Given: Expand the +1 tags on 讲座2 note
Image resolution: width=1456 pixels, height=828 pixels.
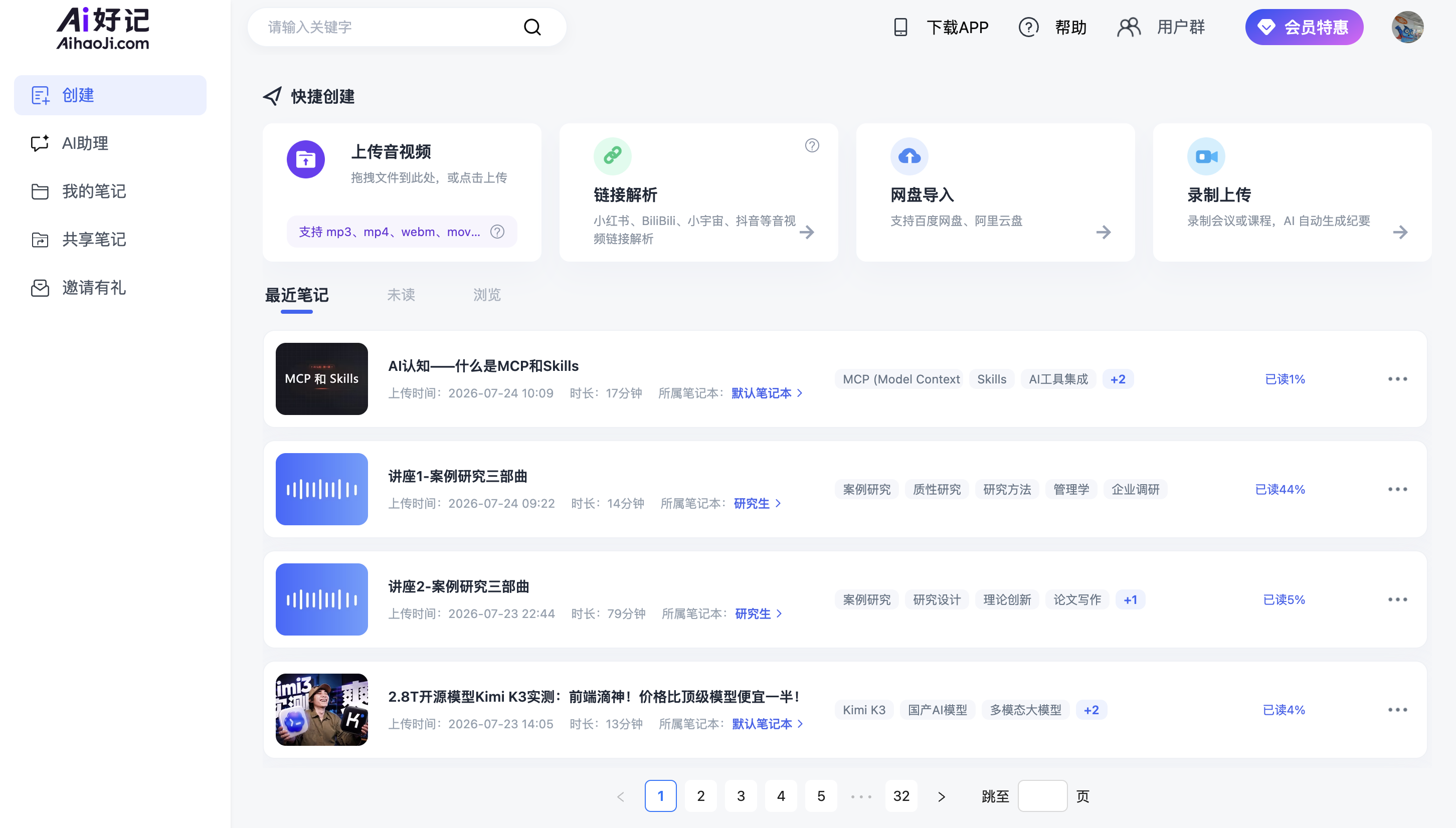Looking at the screenshot, I should pyautogui.click(x=1130, y=600).
